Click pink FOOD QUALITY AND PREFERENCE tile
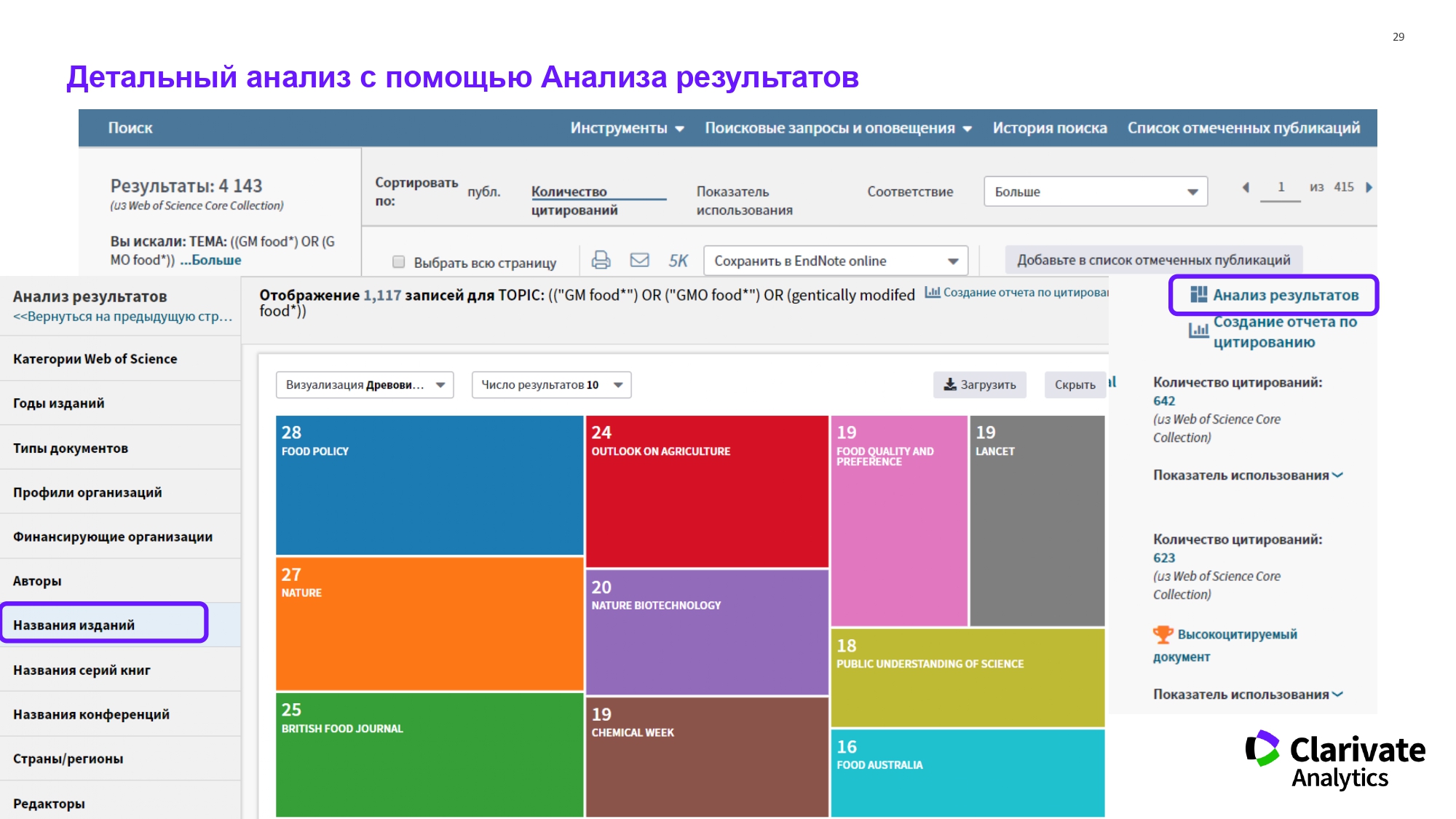Viewport: 1456px width, 819px height. pyautogui.click(x=899, y=521)
